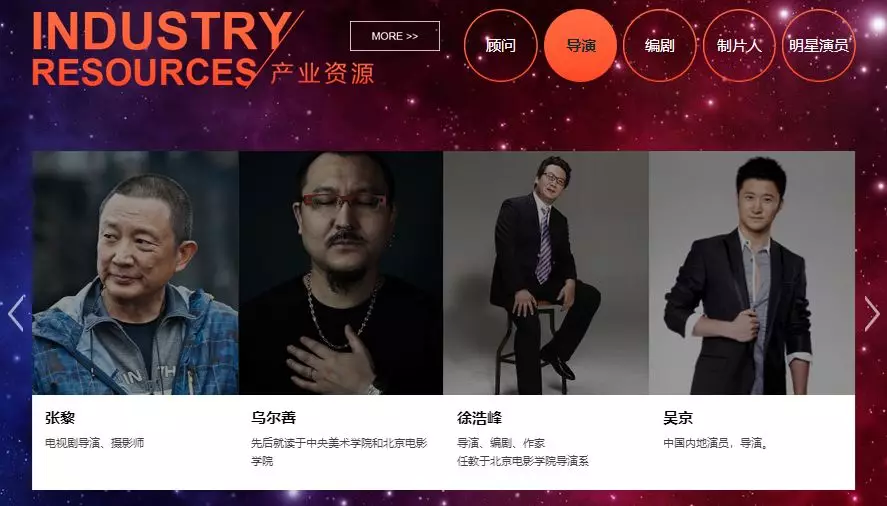
Task: Click the INDUSTRY RESOURCES heading
Action: point(162,49)
